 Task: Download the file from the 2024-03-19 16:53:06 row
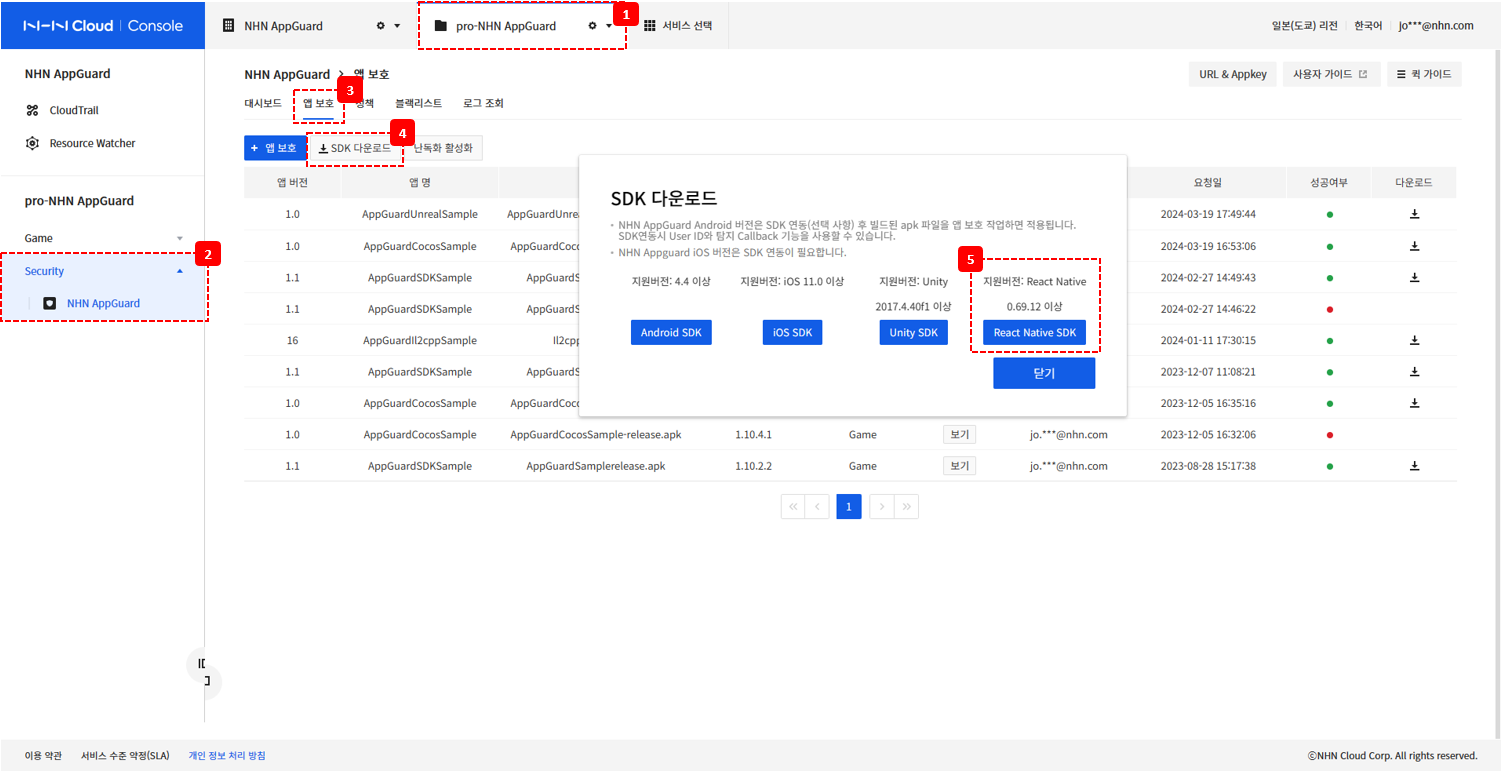point(1414,246)
